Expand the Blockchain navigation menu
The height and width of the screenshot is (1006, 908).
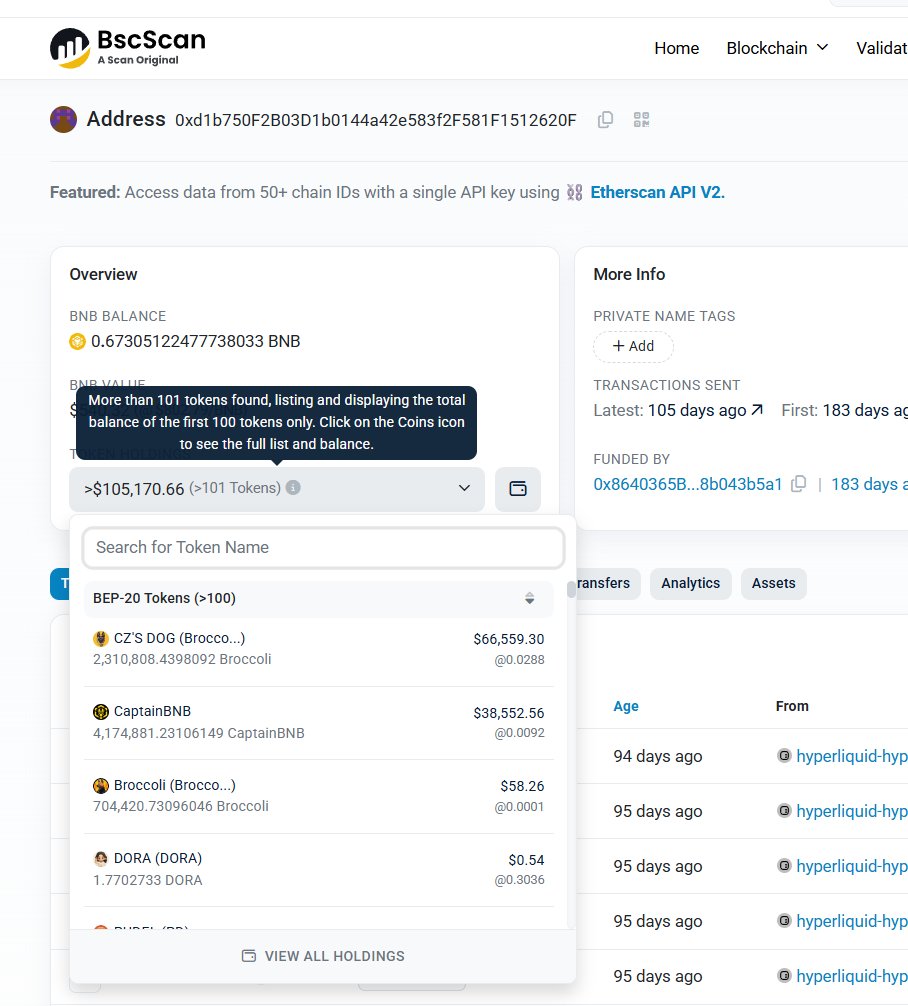point(777,47)
